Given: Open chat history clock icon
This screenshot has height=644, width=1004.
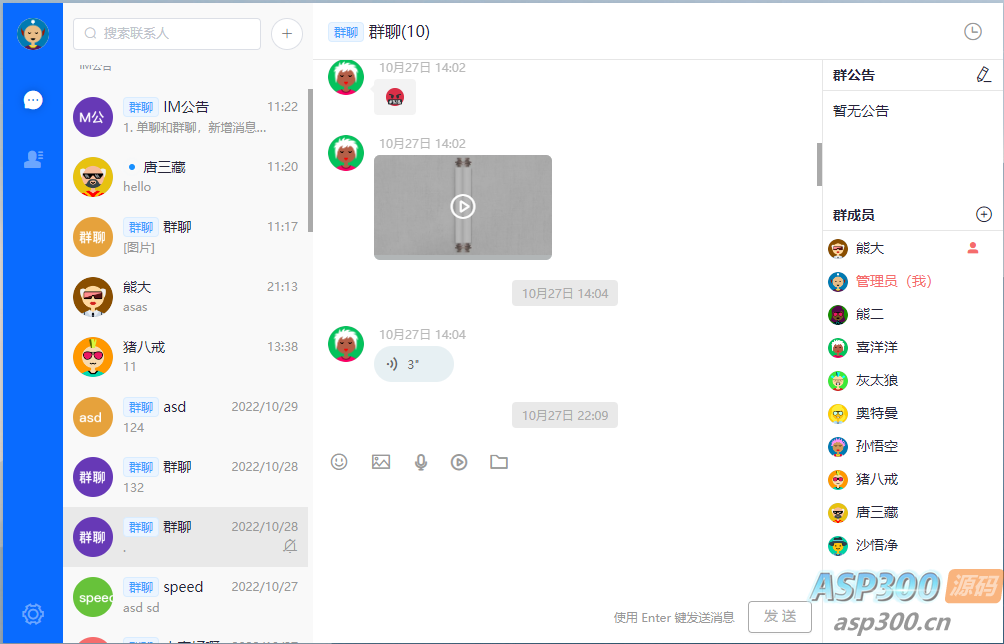Looking at the screenshot, I should click(972, 32).
